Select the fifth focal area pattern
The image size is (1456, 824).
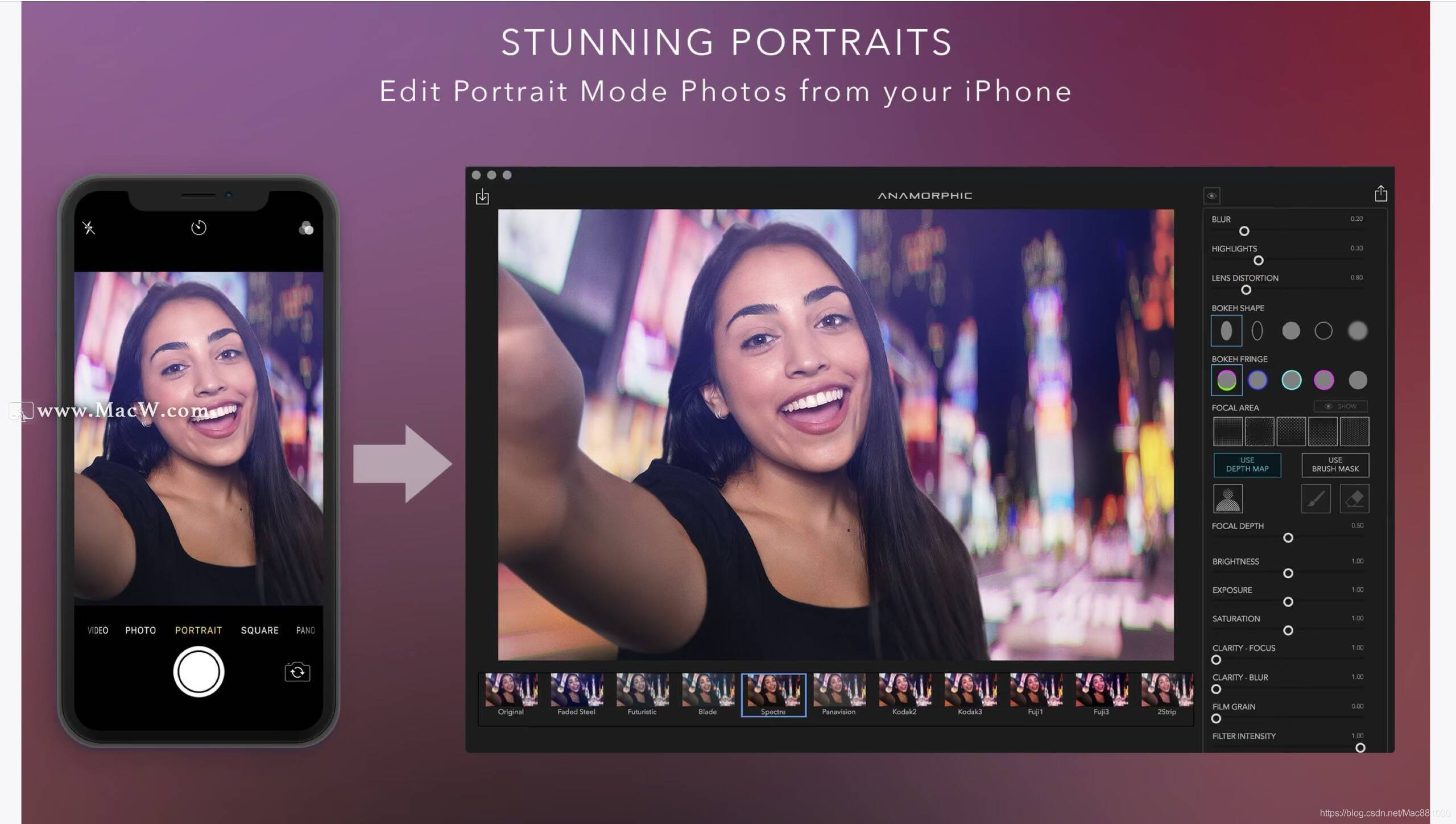tap(1354, 431)
